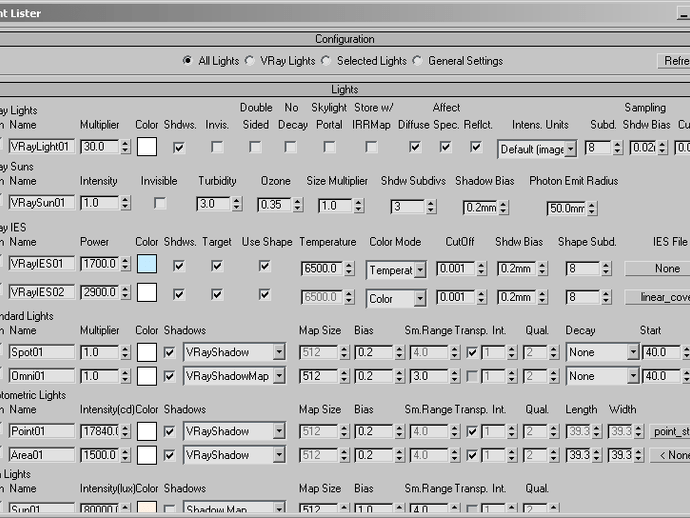The image size is (690, 518).
Task: Click VRaySun01 Ozone spinner arrows
Action: (298, 205)
